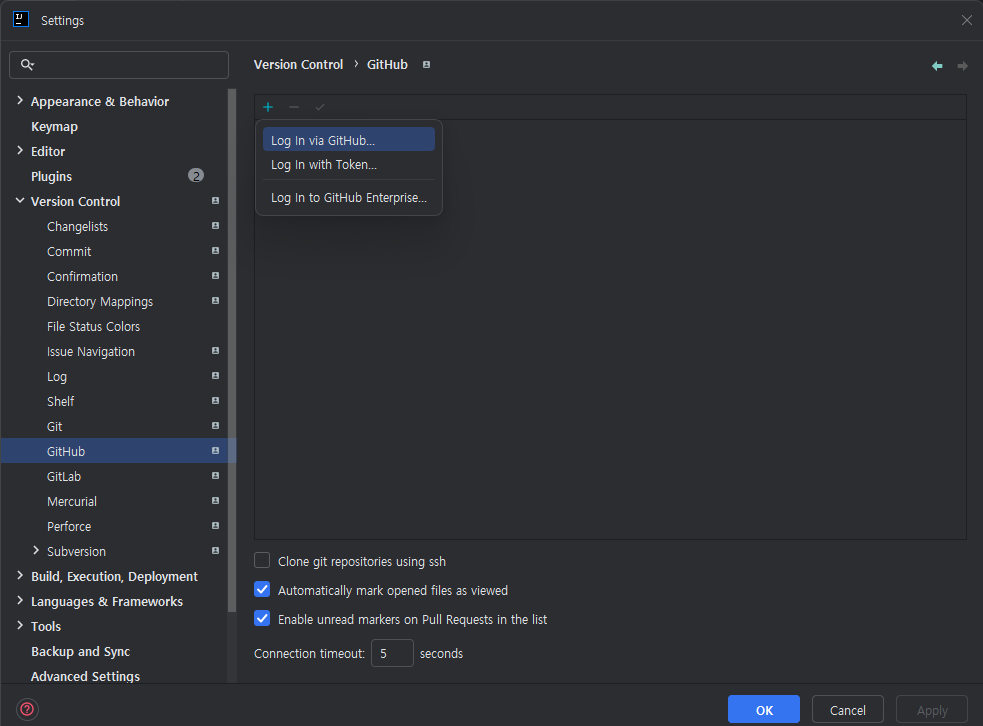Select Perforce in settings tree

click(69, 527)
